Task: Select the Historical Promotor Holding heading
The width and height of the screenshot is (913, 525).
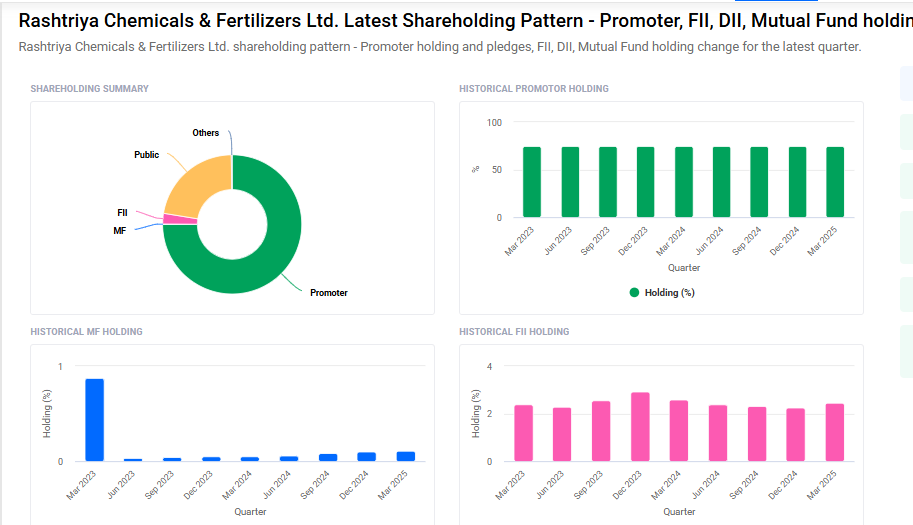Action: tap(534, 88)
